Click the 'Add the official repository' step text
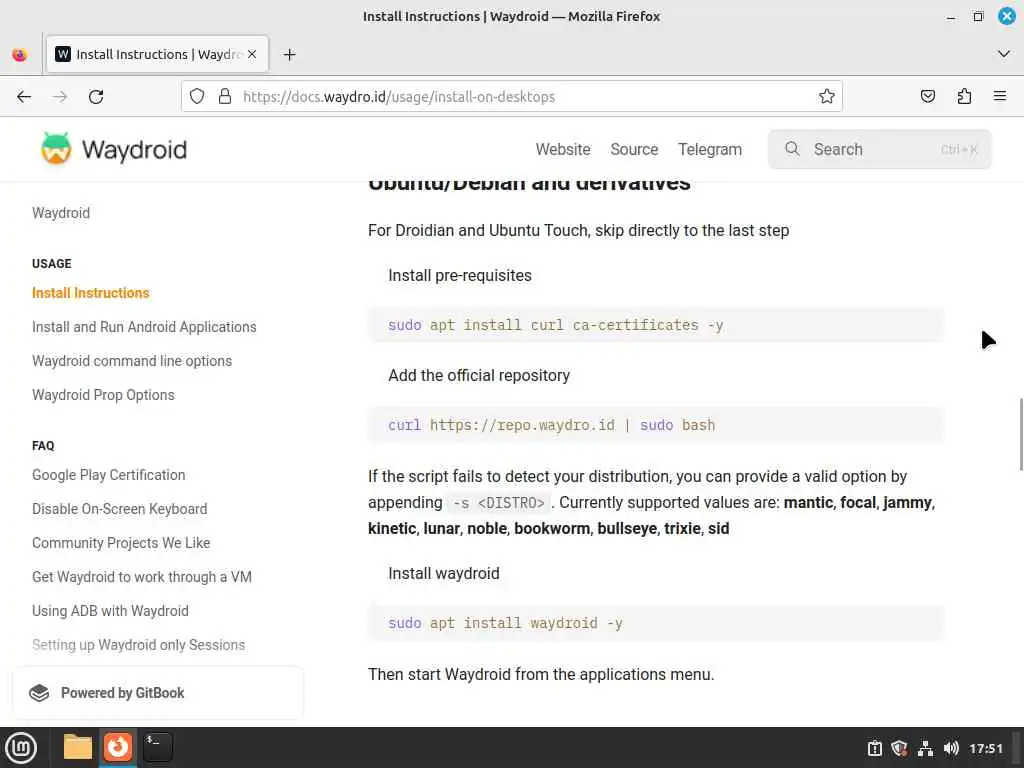Viewport: 1024px width, 768px height. click(479, 376)
